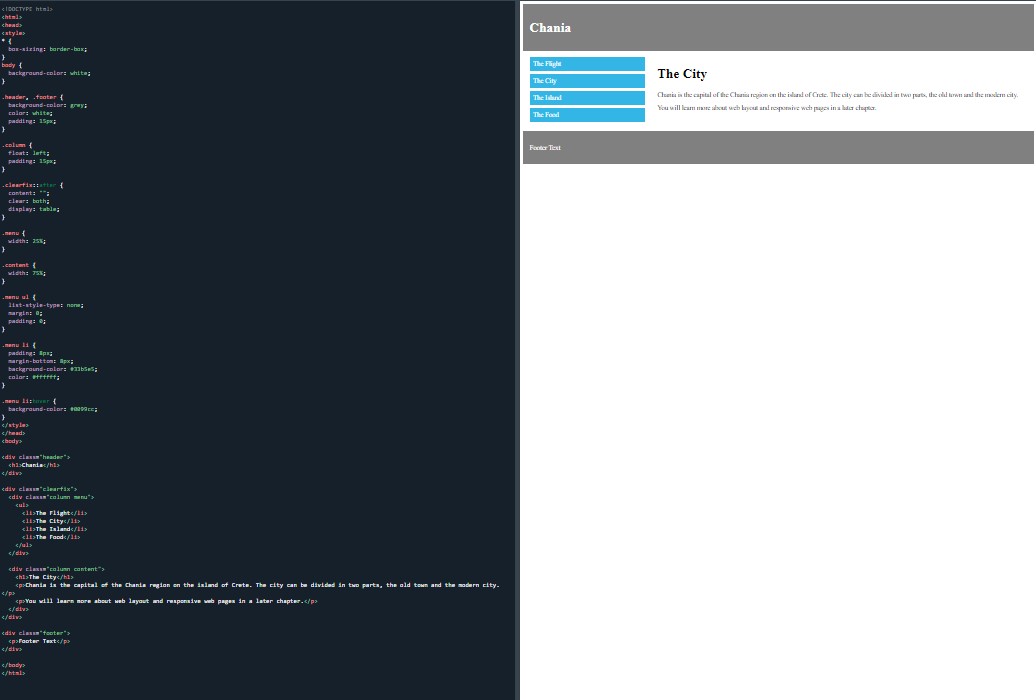The height and width of the screenshot is (700, 1036).
Task: Place cursor on the DOCTYPE html code line
Action: pyautogui.click(x=27, y=8)
